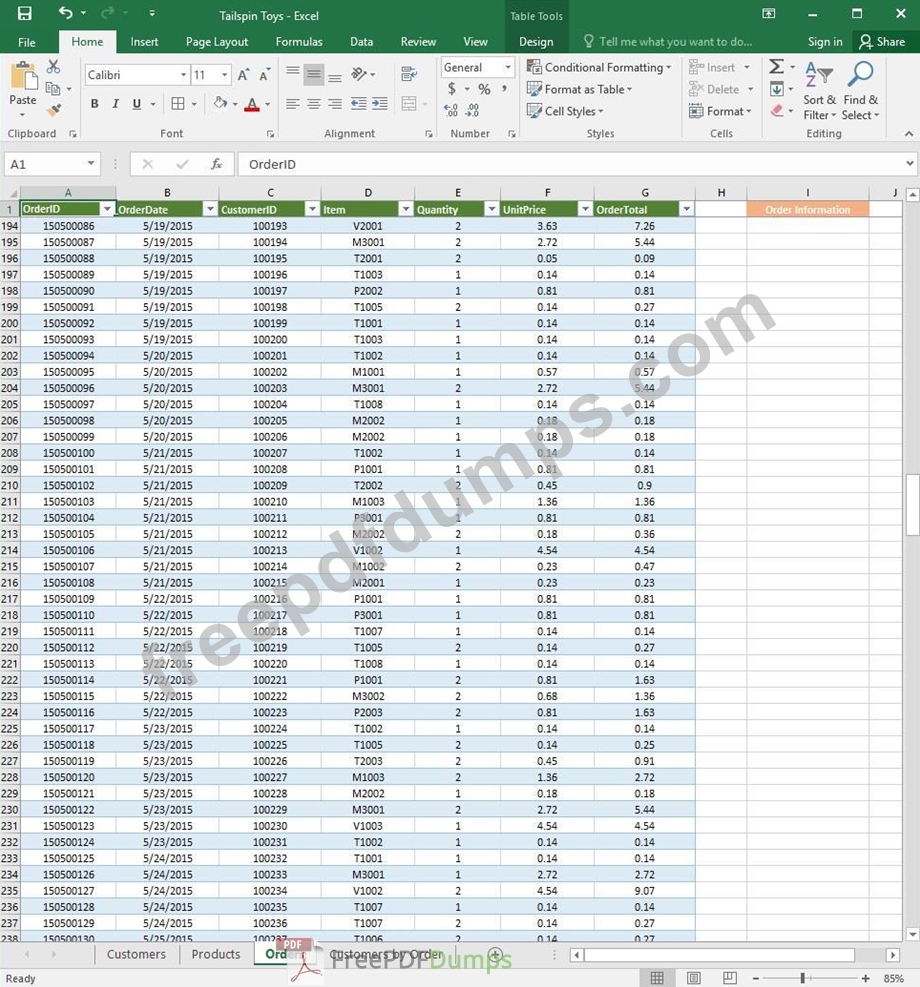
Task: Apply Accounting Number Format dollar sign
Action: pos(451,89)
